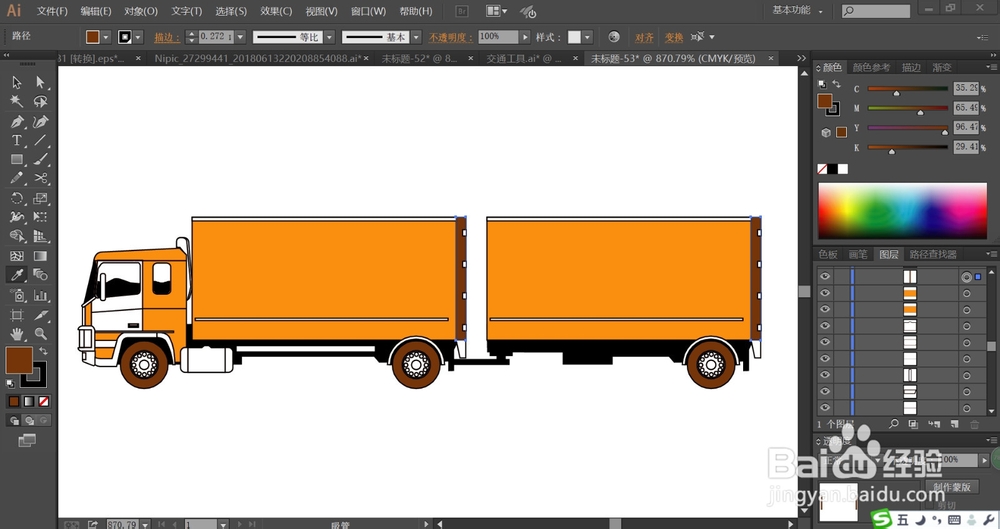The width and height of the screenshot is (1000, 529).
Task: Select the Paintbrush tool
Action: [x=40, y=160]
